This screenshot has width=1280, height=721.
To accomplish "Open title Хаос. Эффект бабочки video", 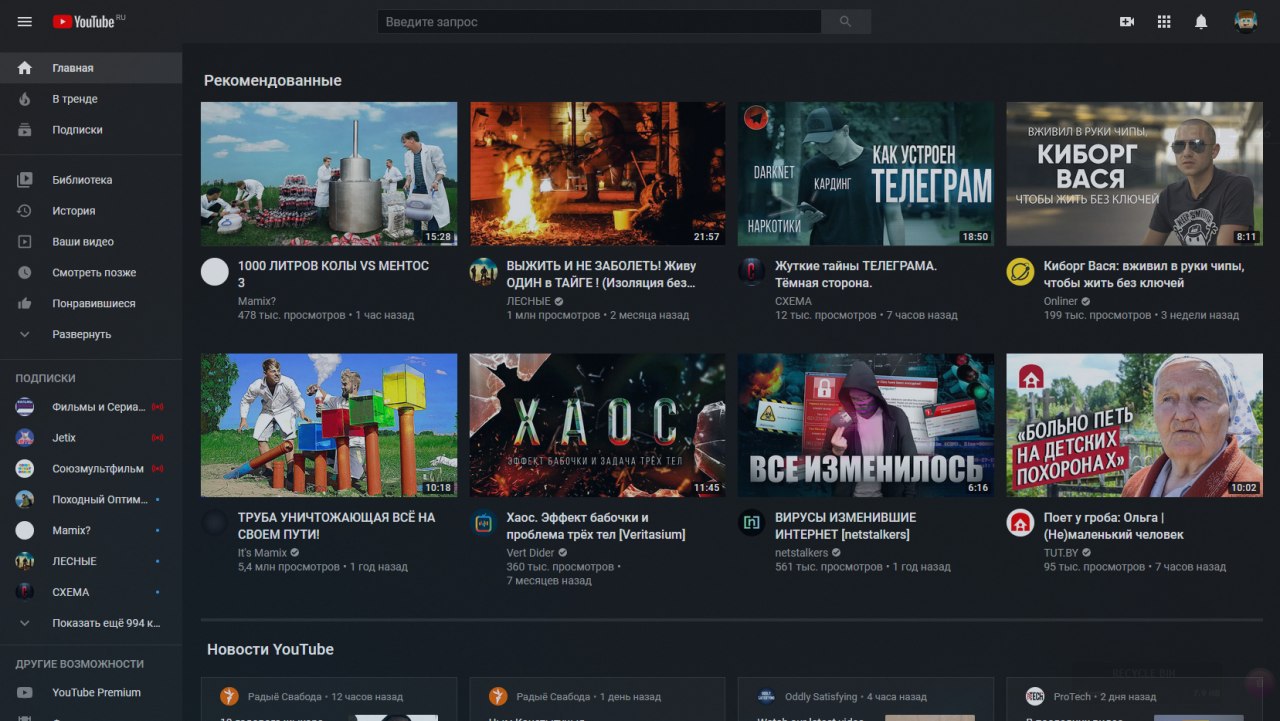I will click(x=596, y=526).
